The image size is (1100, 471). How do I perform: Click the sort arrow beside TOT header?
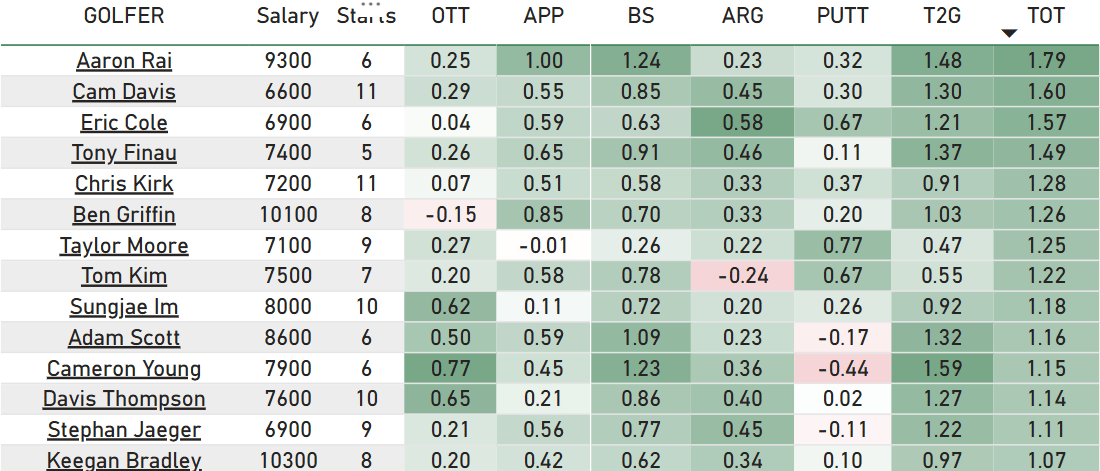coord(1010,33)
